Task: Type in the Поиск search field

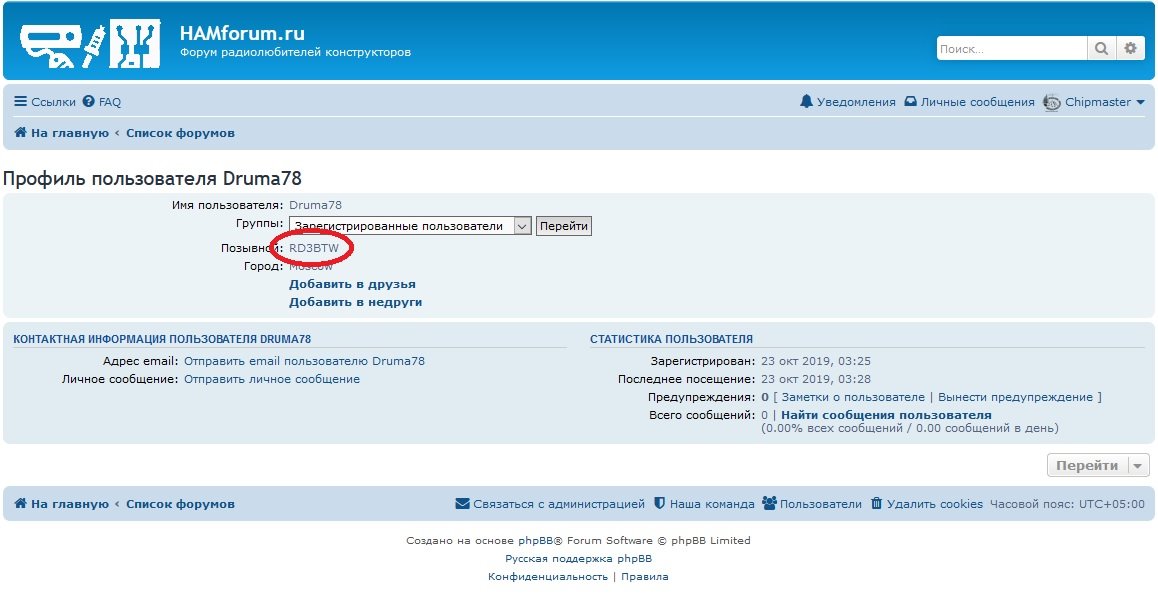Action: [1010, 48]
